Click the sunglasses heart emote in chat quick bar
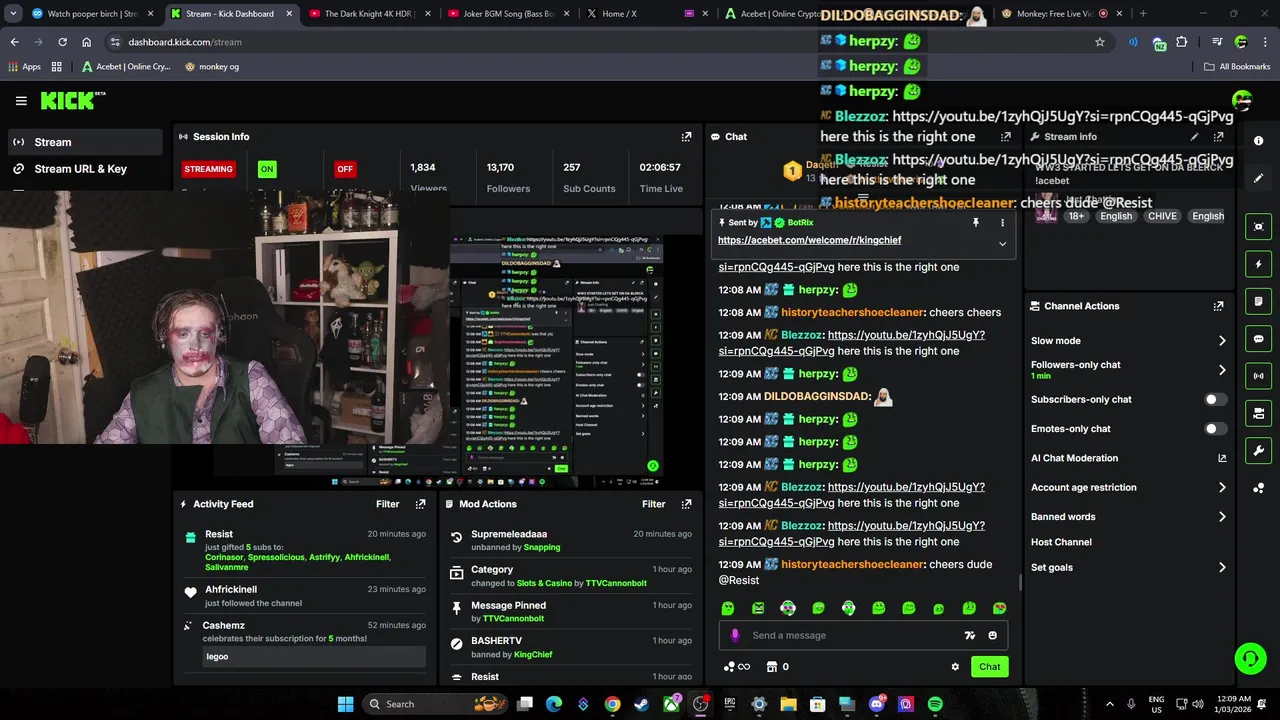Viewport: 1280px width, 720px height. click(x=999, y=608)
